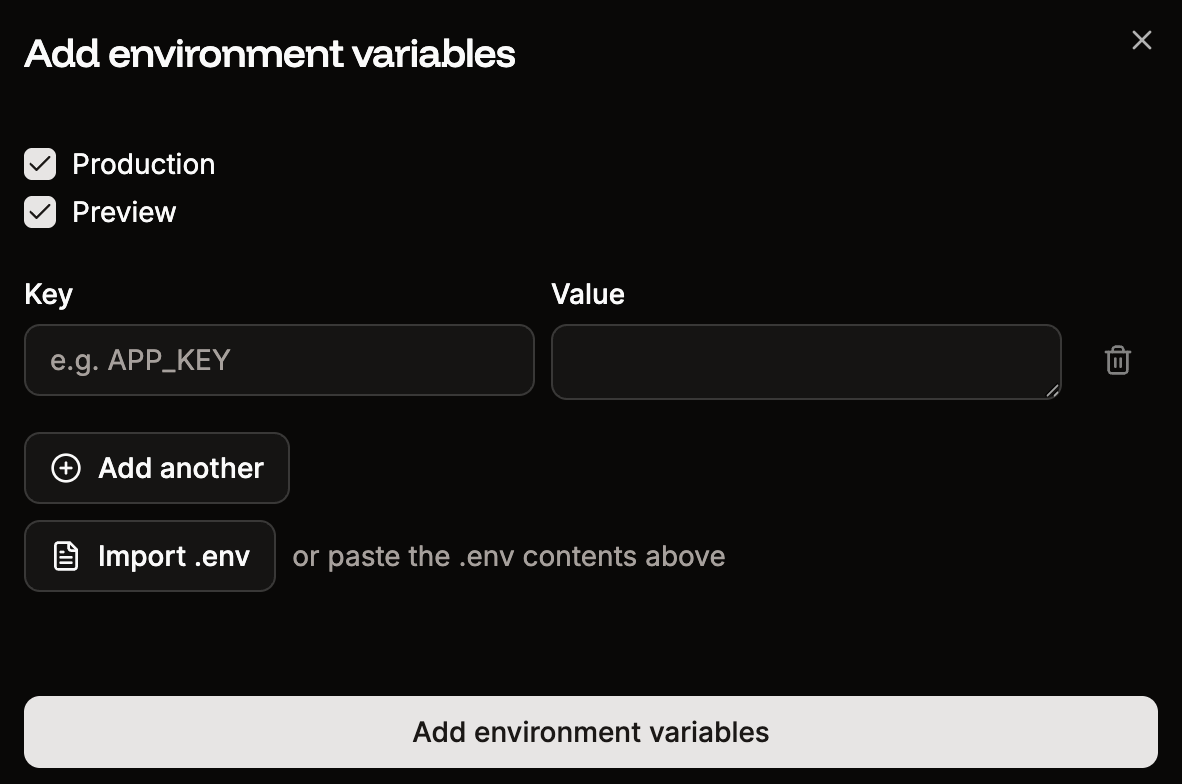Viewport: 1182px width, 784px height.
Task: Click the Preview label to toggle it
Action: (123, 212)
